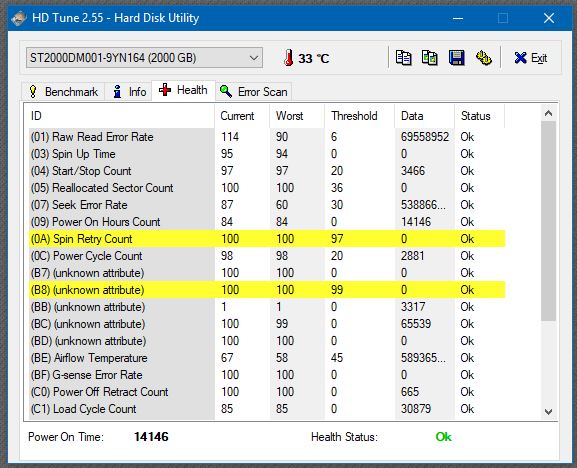Click the data value 3317
577x468 pixels.
(413, 307)
